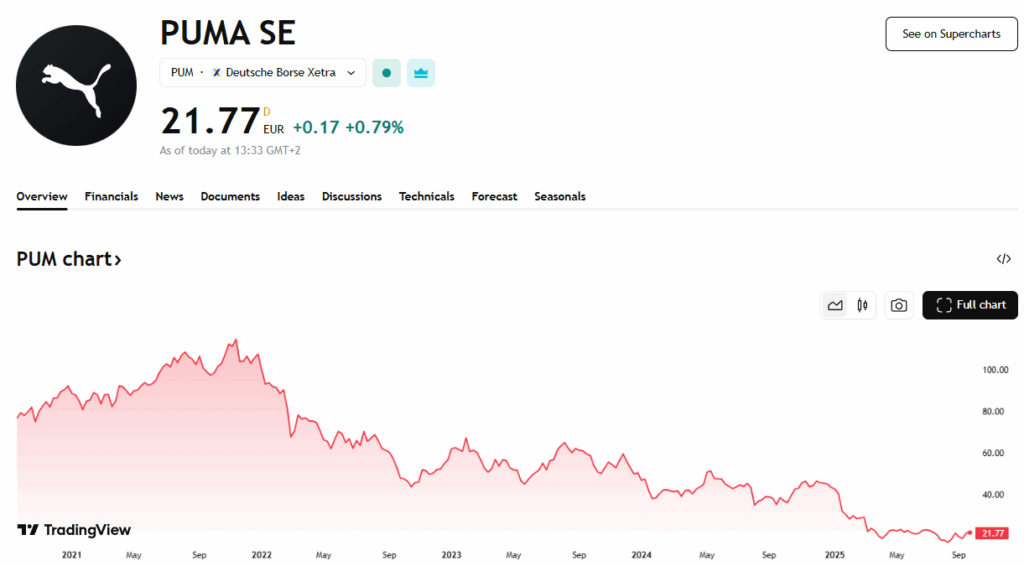Click the 2024 label on time axis
Viewport: 1024px width, 566px height.
click(641, 555)
